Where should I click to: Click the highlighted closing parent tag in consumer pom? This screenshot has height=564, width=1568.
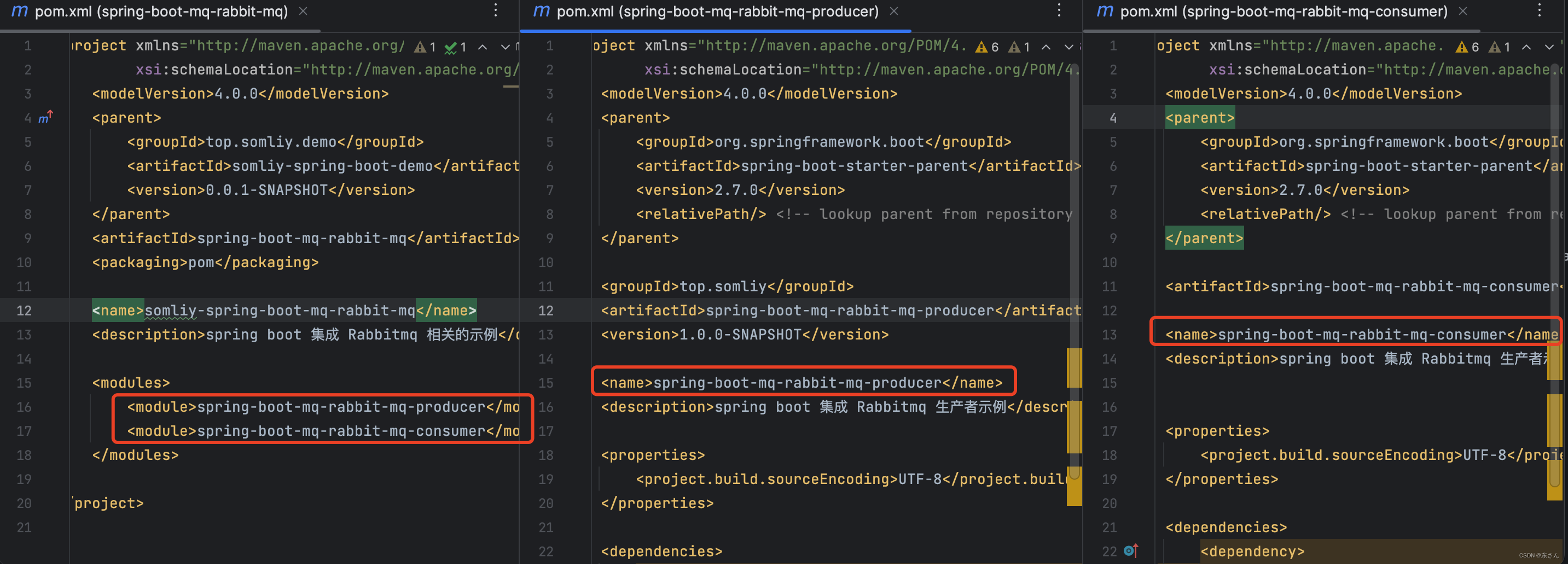[1204, 238]
